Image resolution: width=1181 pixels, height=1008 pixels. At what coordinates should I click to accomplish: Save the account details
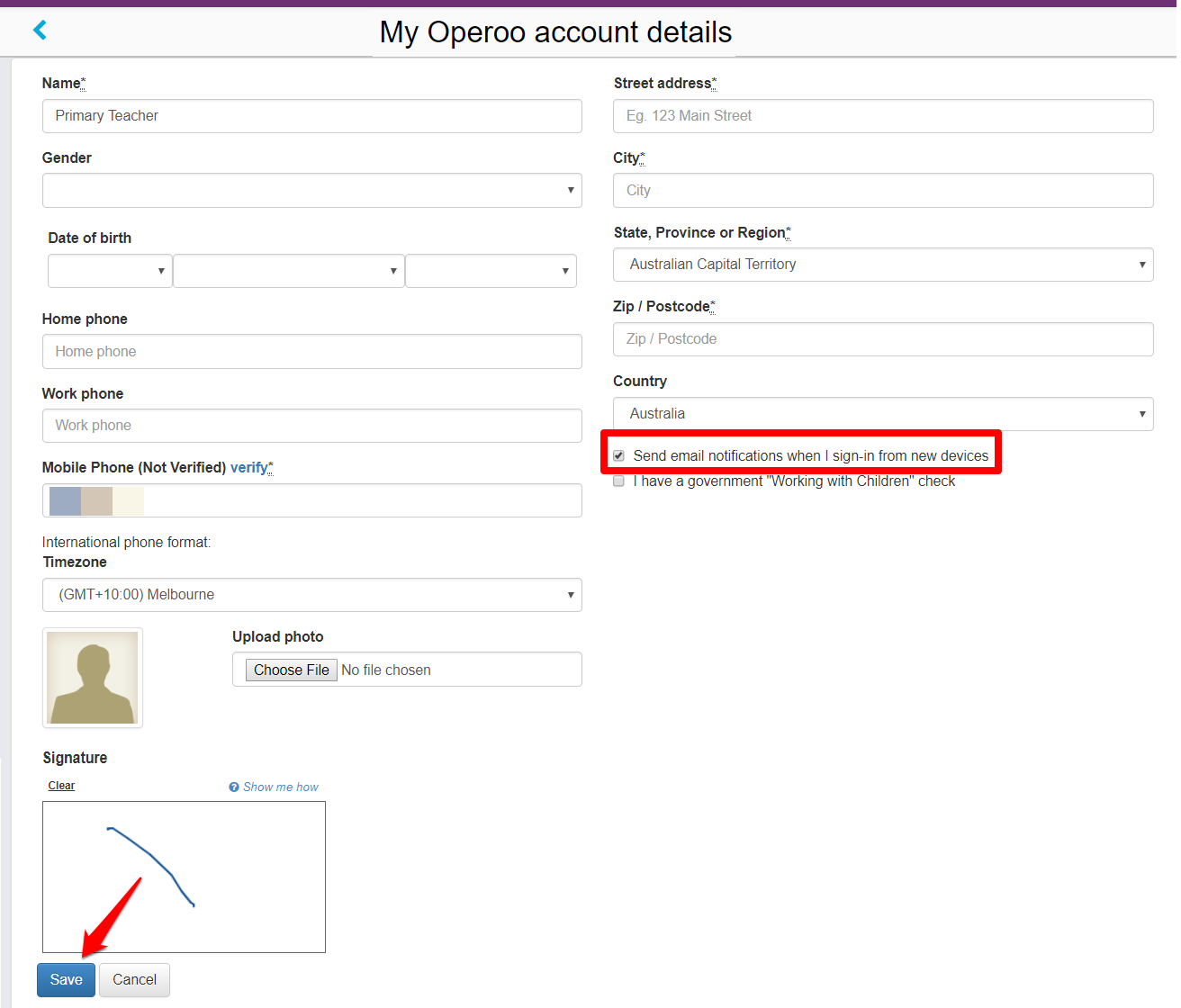coord(66,980)
